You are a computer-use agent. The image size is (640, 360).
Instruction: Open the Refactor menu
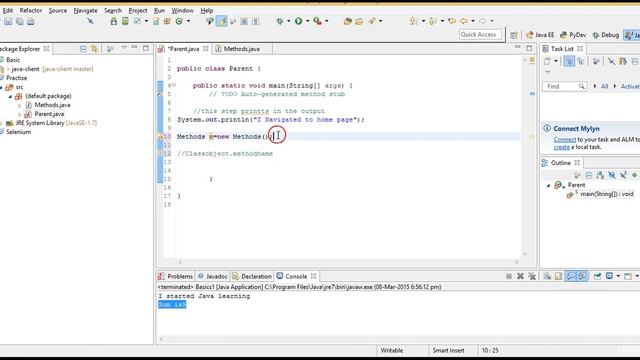pos(31,10)
